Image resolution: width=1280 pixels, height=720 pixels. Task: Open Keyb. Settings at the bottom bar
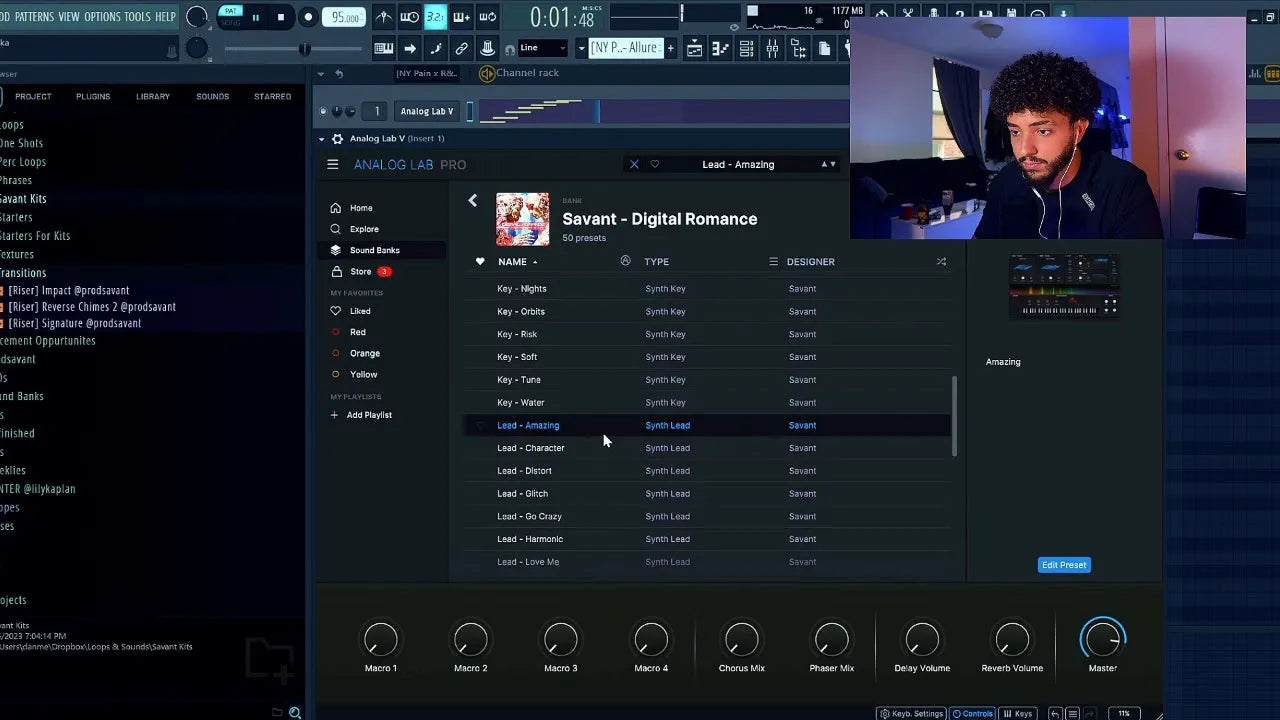910,713
